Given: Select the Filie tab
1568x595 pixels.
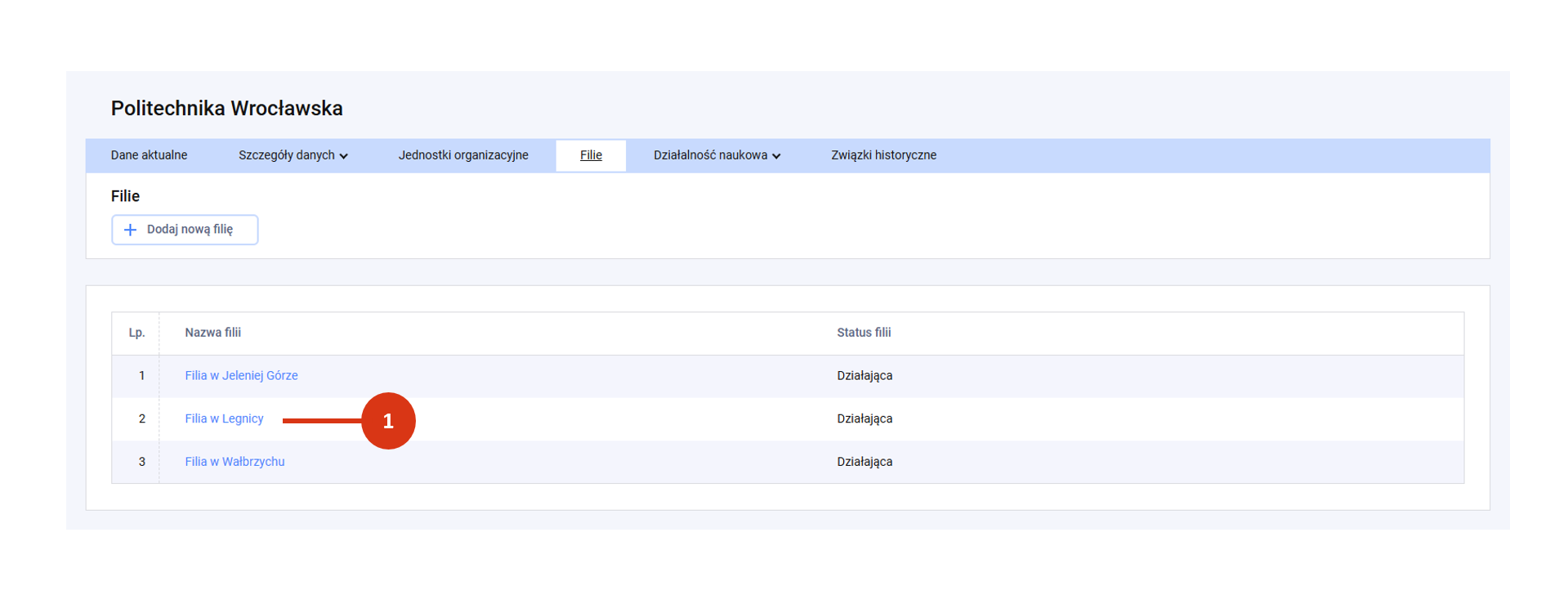Looking at the screenshot, I should pos(591,155).
